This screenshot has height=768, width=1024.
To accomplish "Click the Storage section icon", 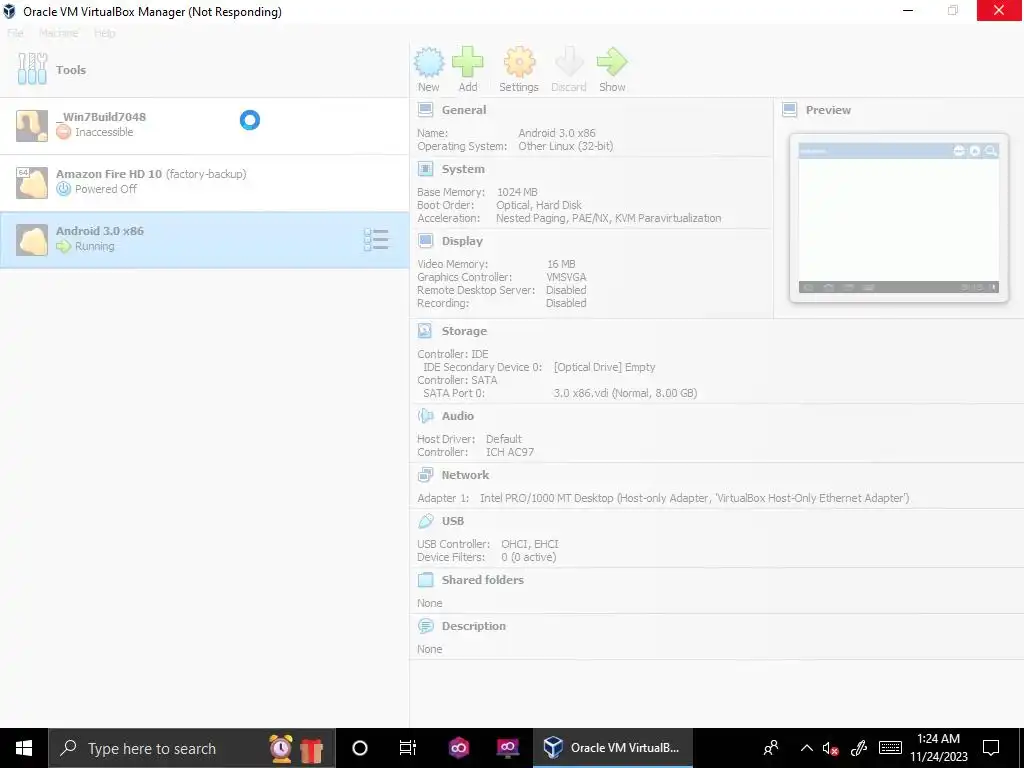I will (425, 331).
